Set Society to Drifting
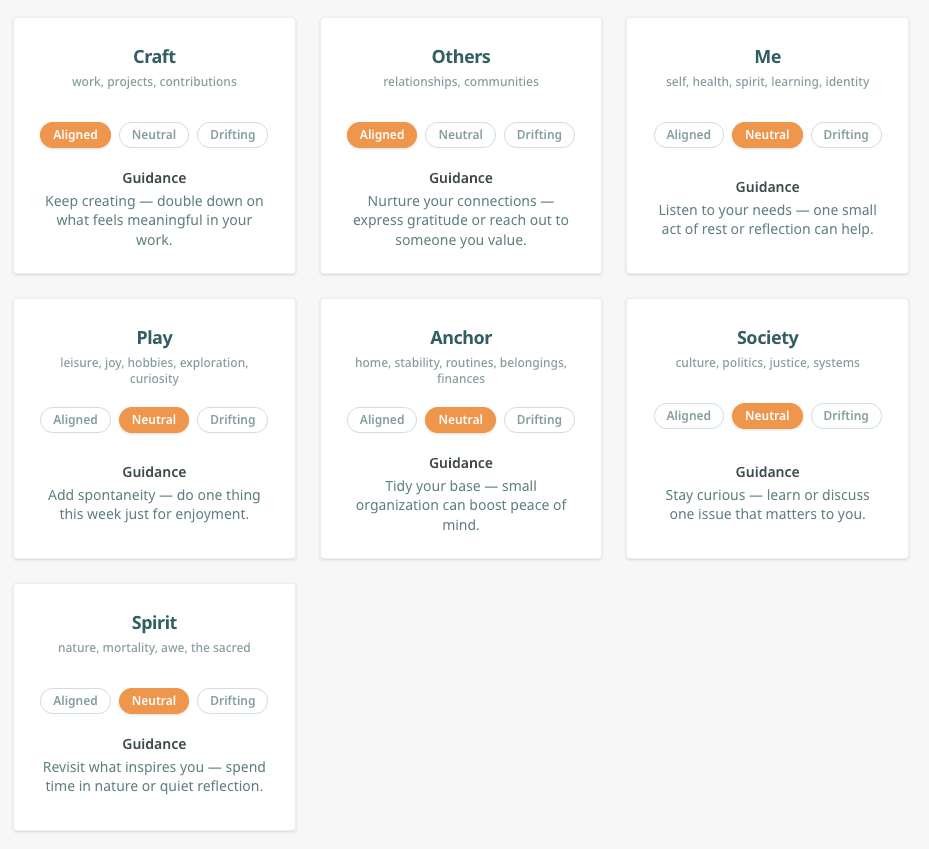 pyautogui.click(x=846, y=416)
